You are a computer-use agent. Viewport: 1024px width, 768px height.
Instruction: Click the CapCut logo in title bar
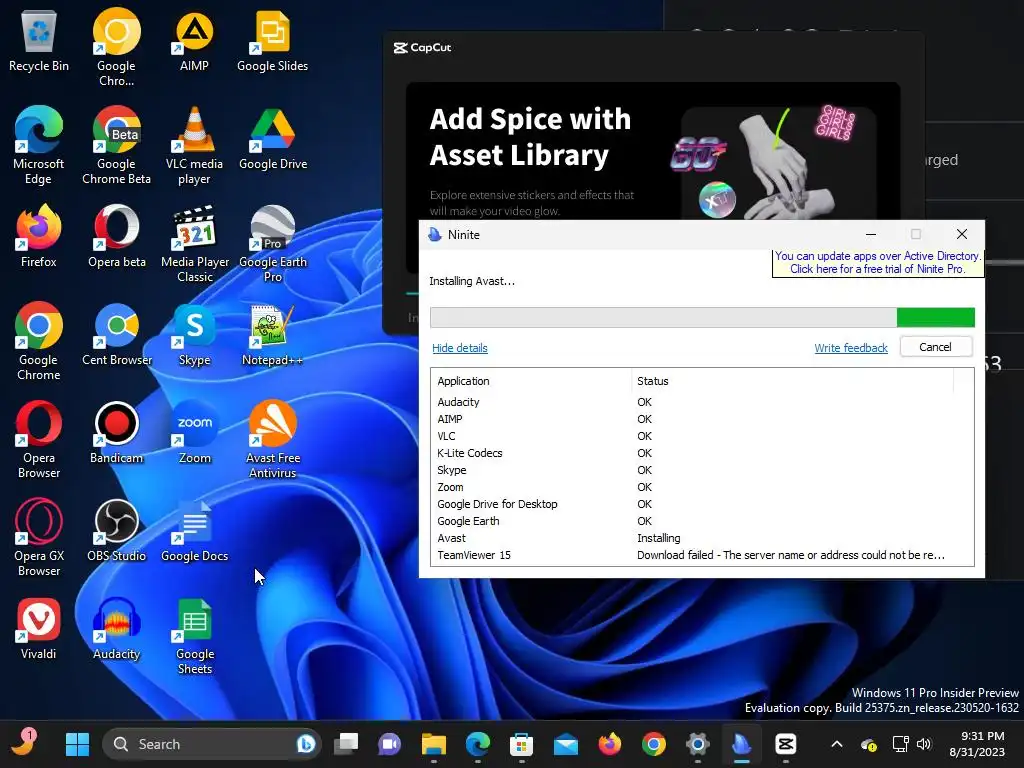[x=422, y=48]
